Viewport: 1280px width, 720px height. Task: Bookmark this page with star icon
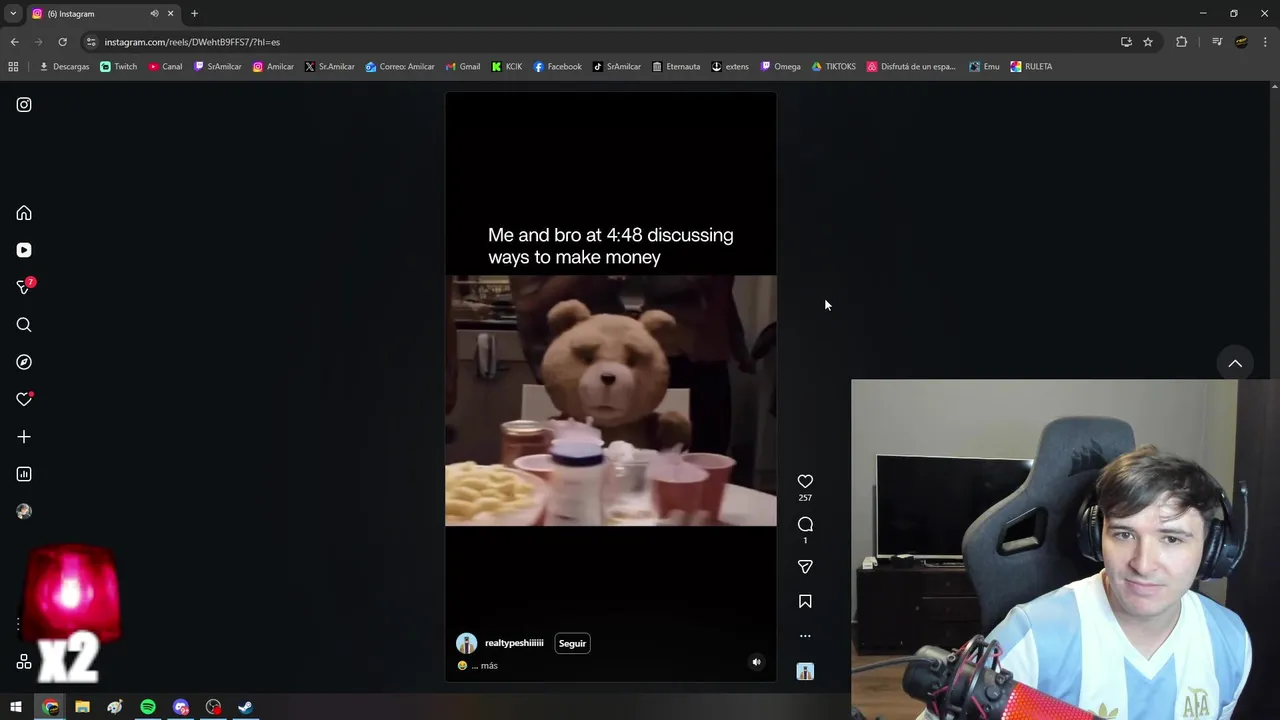[1148, 42]
